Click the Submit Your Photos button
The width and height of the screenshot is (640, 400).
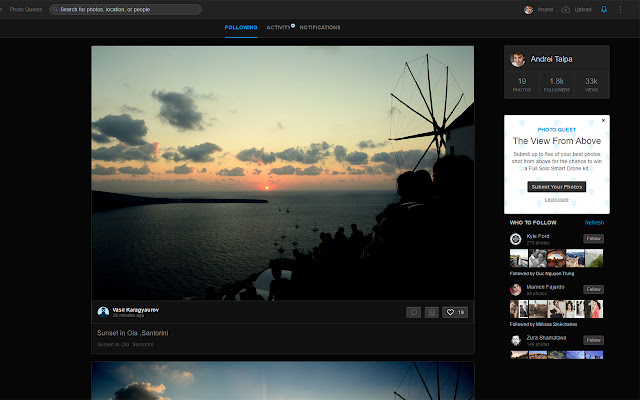557,187
